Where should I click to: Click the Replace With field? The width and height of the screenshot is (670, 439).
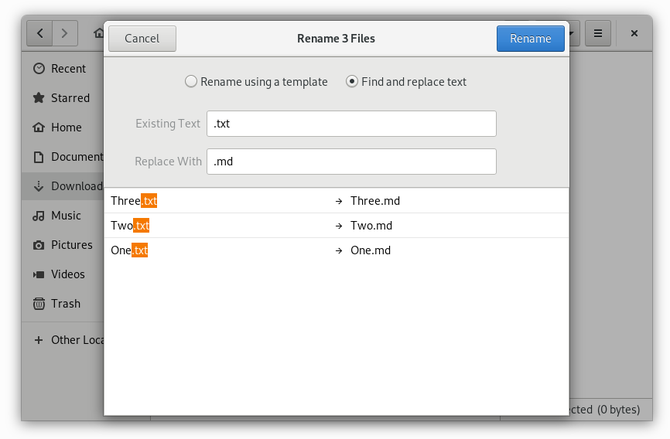[x=351, y=162]
